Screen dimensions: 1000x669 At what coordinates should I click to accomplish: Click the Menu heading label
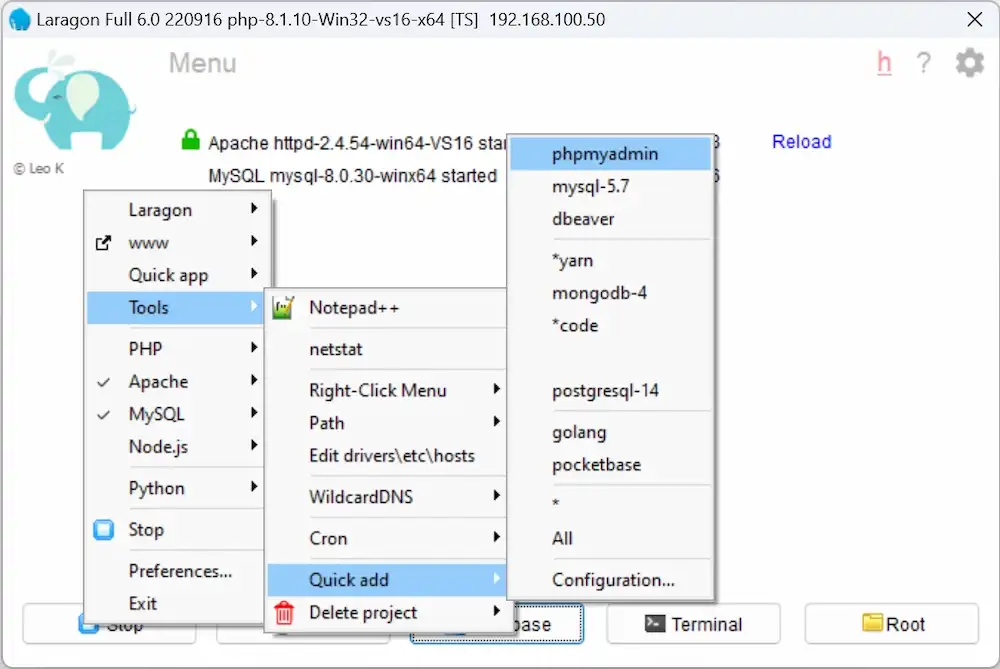tap(203, 63)
